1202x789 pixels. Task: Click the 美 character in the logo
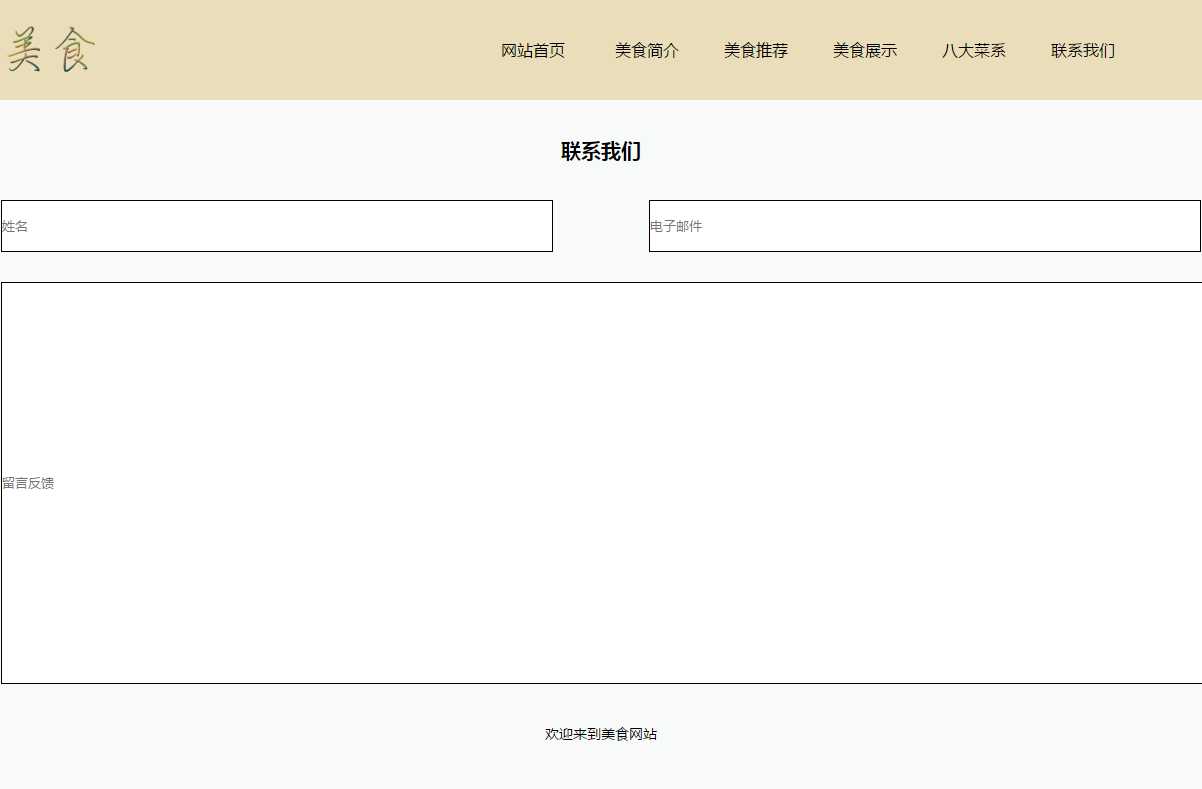tap(25, 51)
